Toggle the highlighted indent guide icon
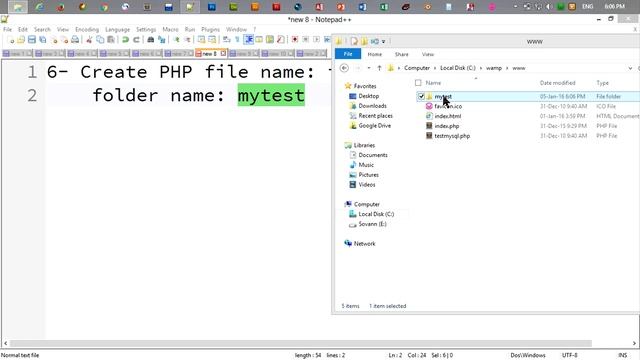640x360 pixels. tap(249, 40)
